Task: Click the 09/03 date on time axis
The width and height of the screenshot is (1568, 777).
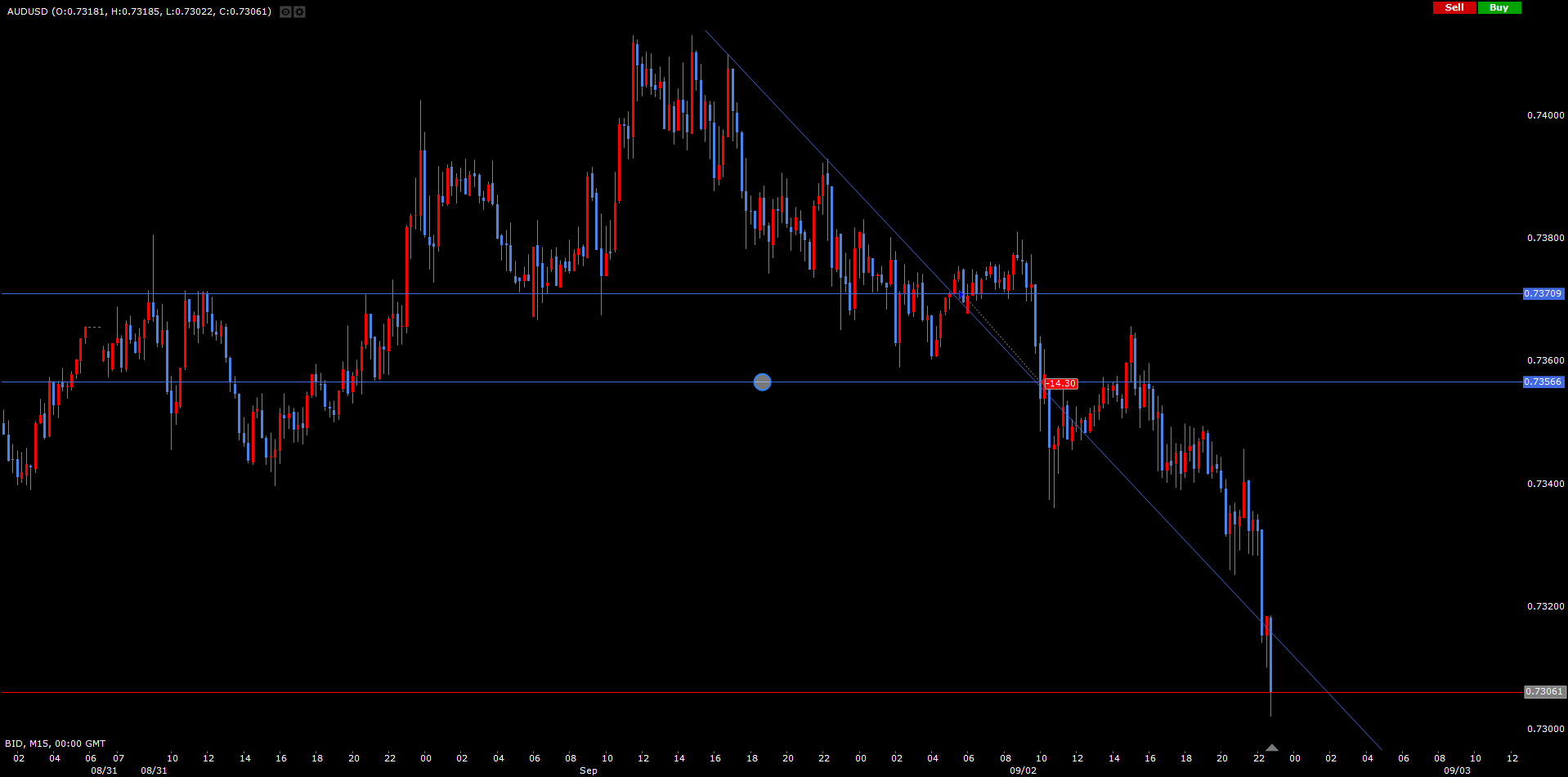Action: coord(1457,770)
